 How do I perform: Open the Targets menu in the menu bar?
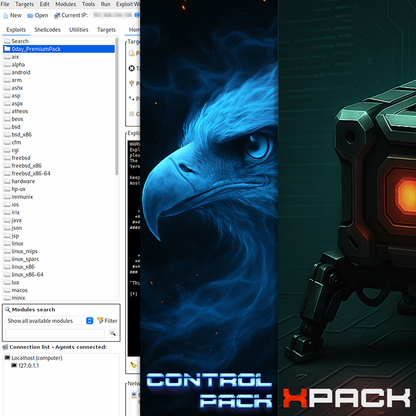(24, 4)
